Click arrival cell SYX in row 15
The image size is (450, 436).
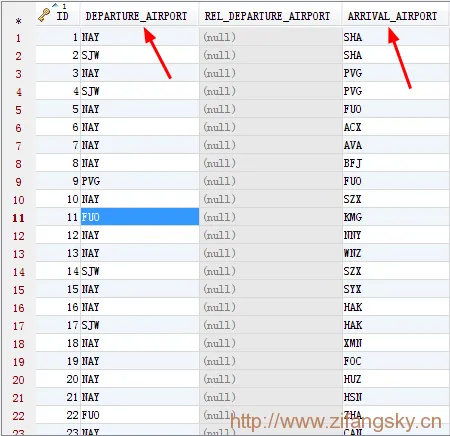[396, 289]
